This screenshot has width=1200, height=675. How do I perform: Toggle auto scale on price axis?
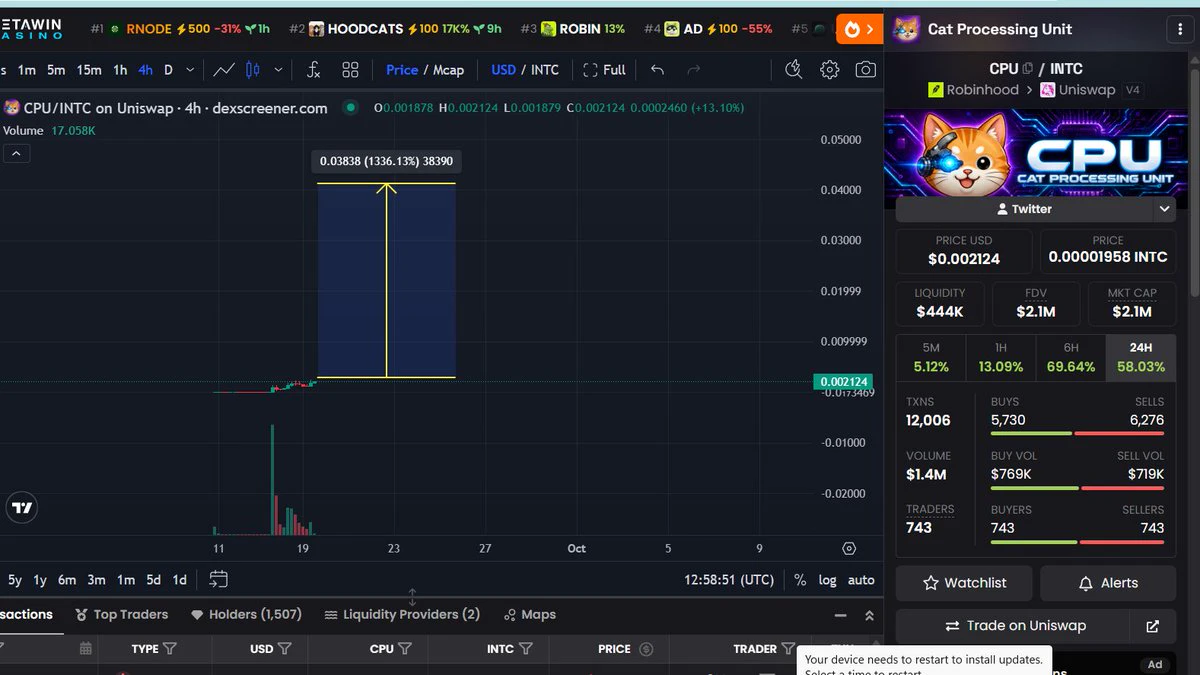[x=861, y=580]
